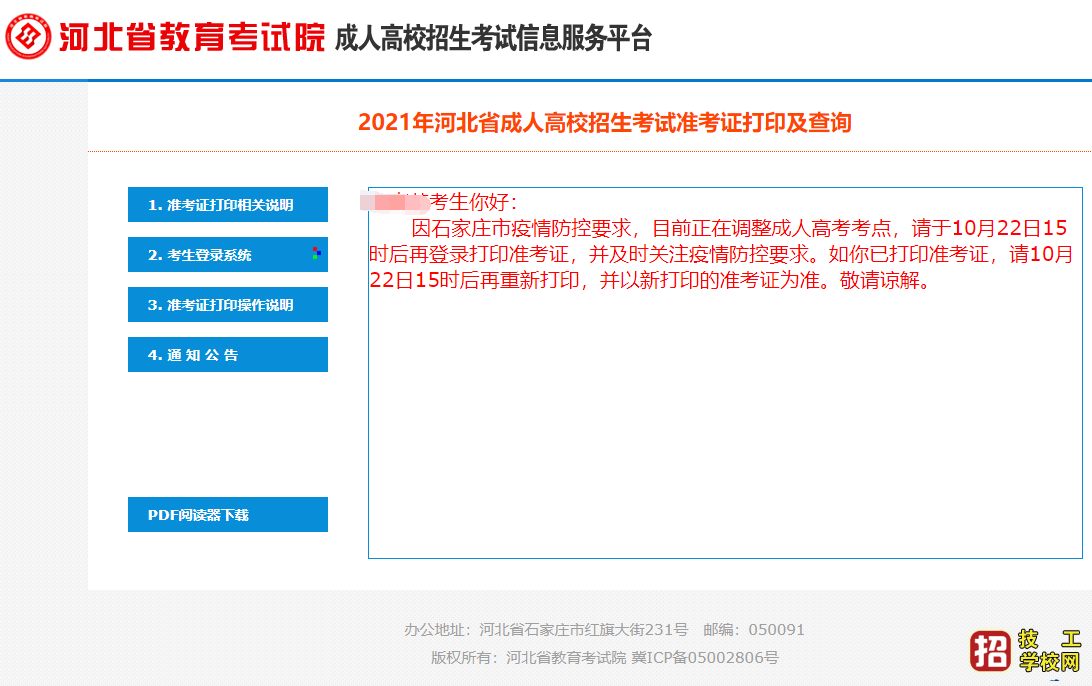Click the 招技工学校网 watermark logo
This screenshot has height=686, width=1092.
pos(1020,650)
